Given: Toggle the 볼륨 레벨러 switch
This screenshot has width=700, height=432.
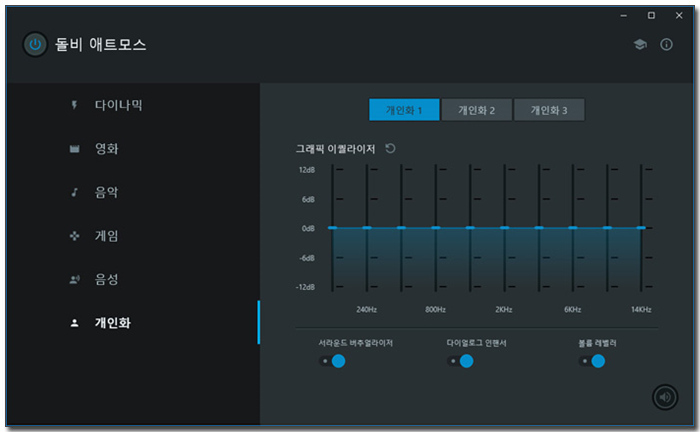Looking at the screenshot, I should [x=592, y=361].
